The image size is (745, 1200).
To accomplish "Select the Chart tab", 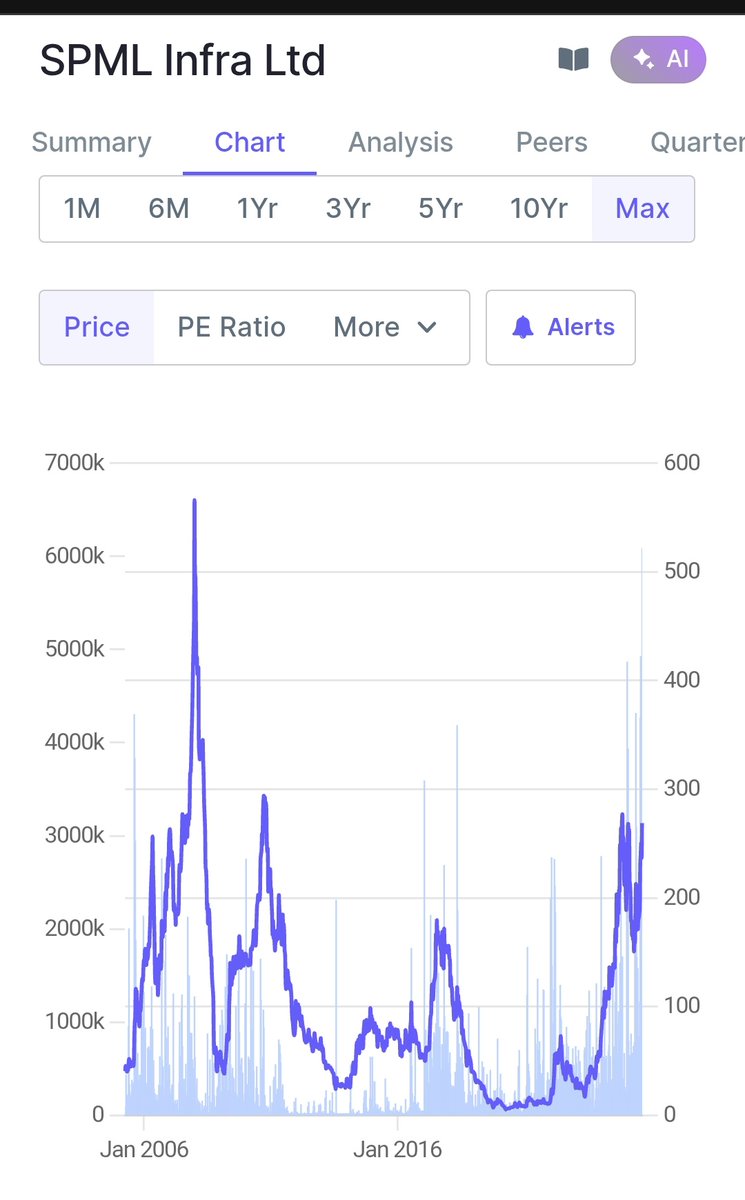I will click(250, 142).
